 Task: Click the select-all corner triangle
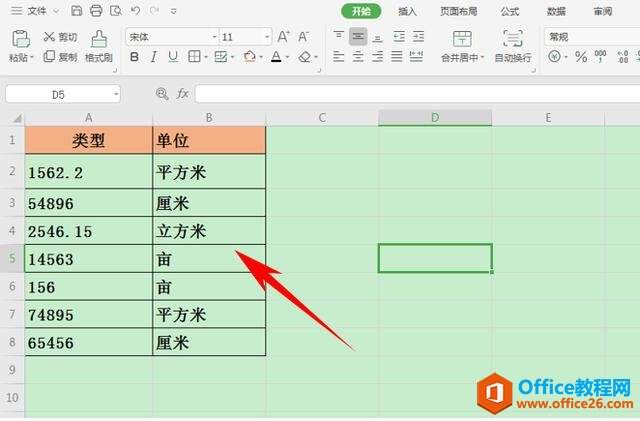point(16,118)
